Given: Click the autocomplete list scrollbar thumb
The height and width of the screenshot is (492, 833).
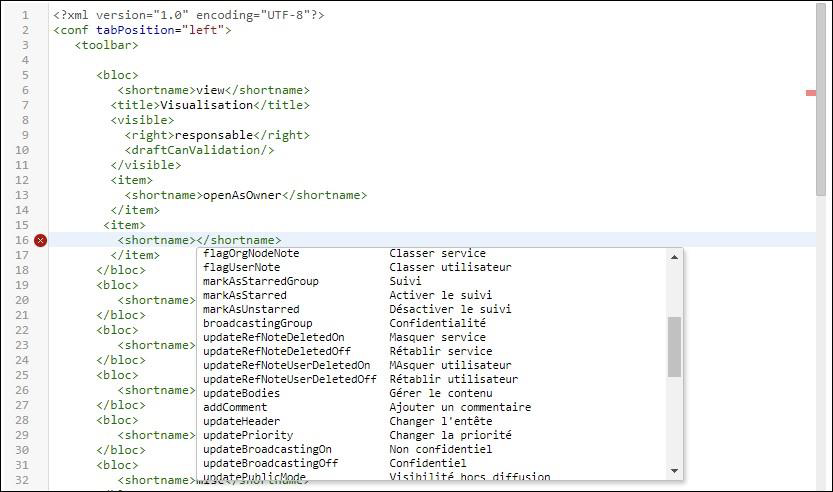Looking at the screenshot, I should [674, 347].
